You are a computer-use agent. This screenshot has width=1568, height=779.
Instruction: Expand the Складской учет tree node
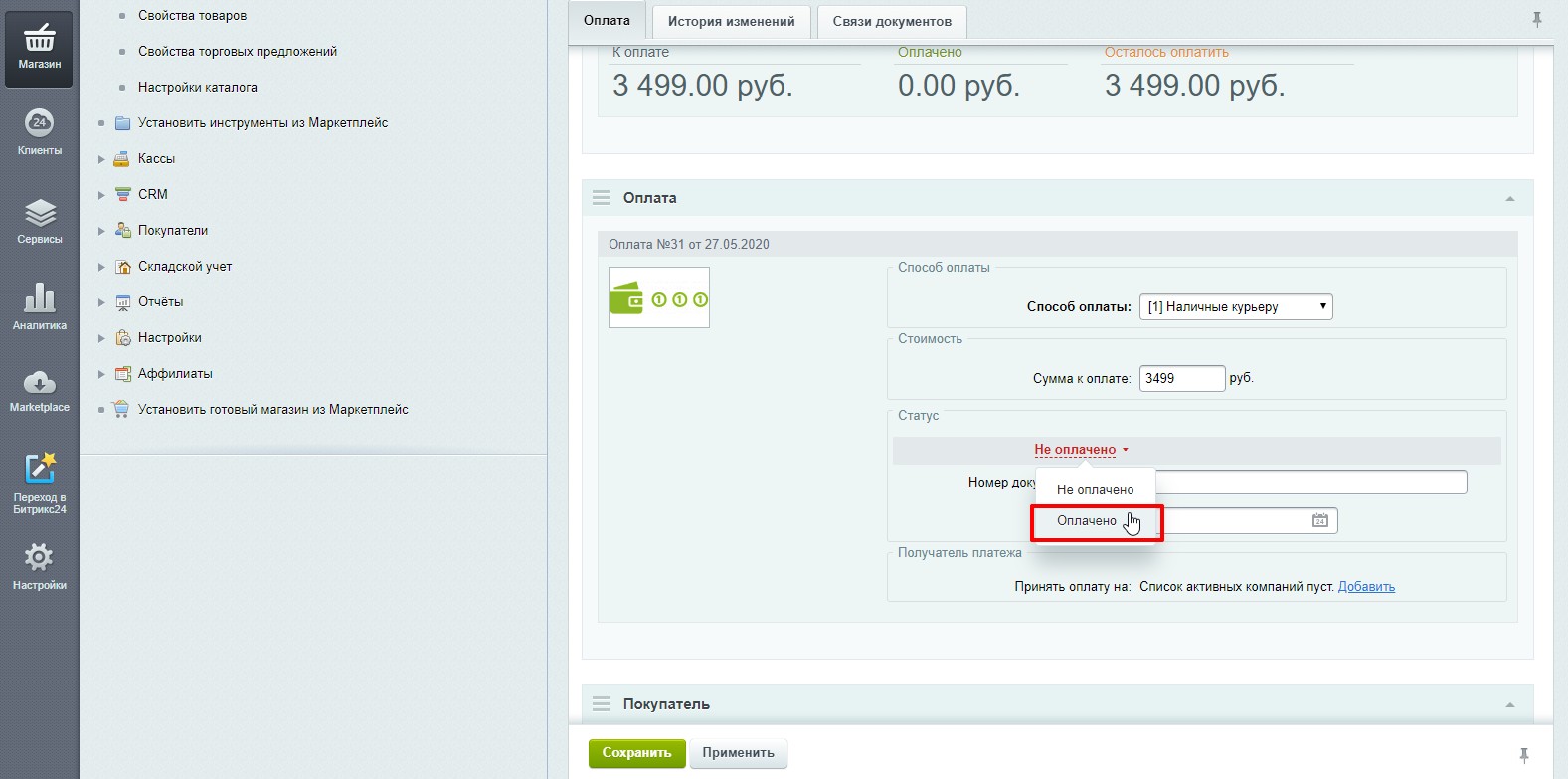[101, 267]
